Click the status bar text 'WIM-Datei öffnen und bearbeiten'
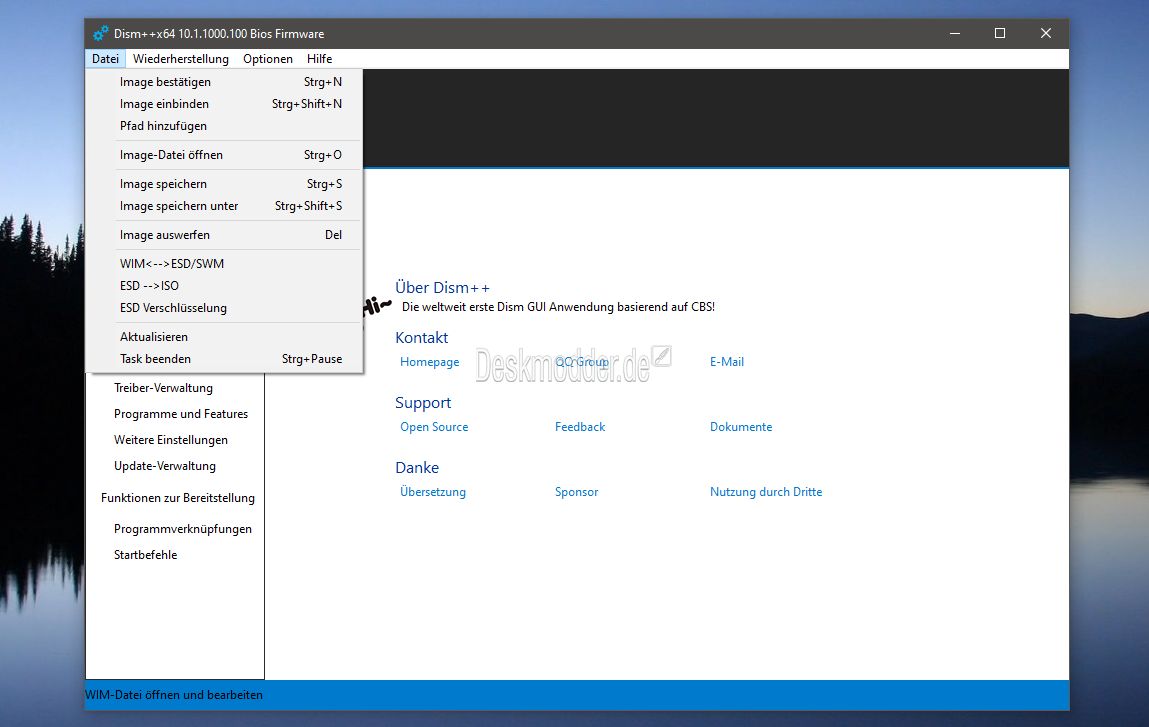This screenshot has height=727, width=1149. (x=174, y=695)
